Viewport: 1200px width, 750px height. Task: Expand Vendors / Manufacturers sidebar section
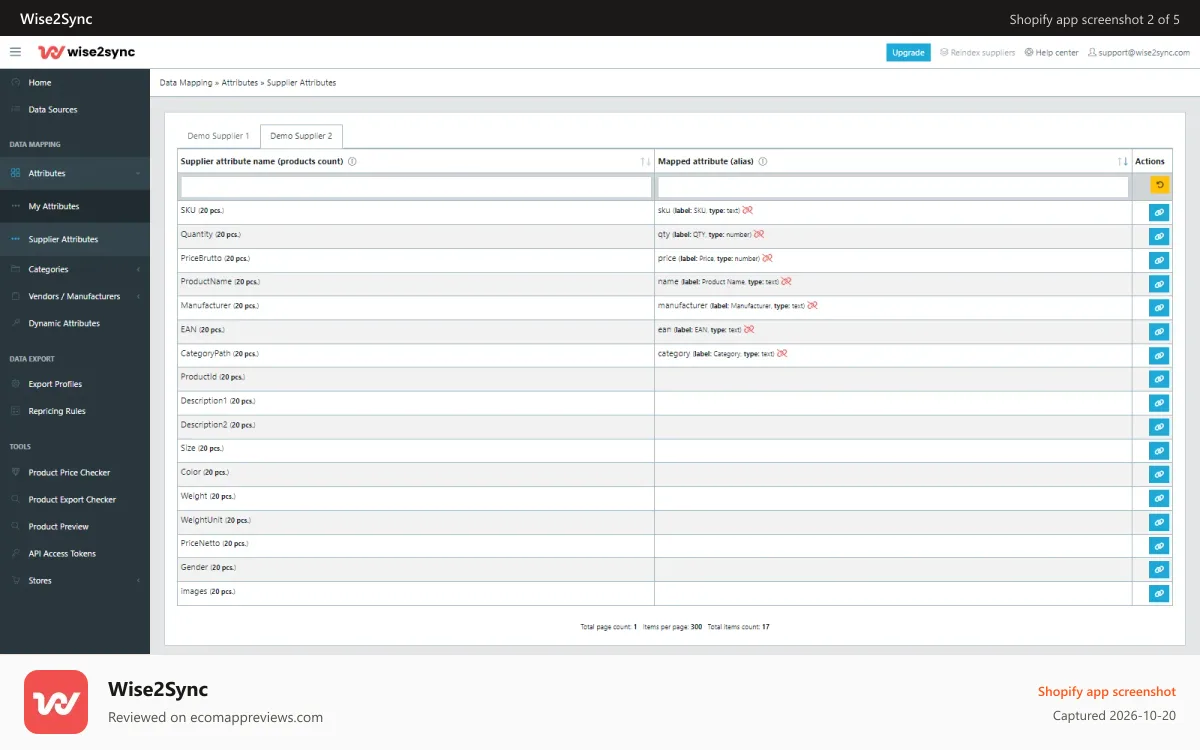[75, 296]
